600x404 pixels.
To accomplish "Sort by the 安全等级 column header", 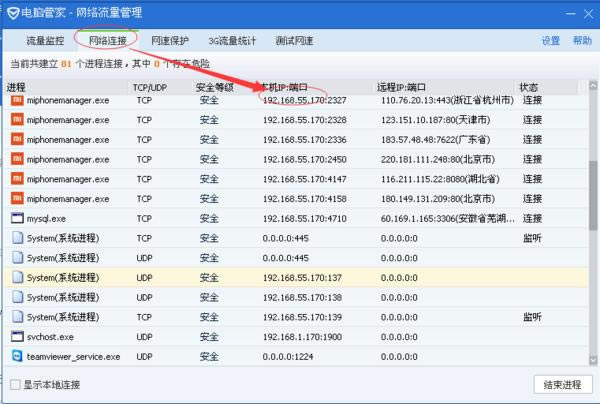I will click(214, 88).
